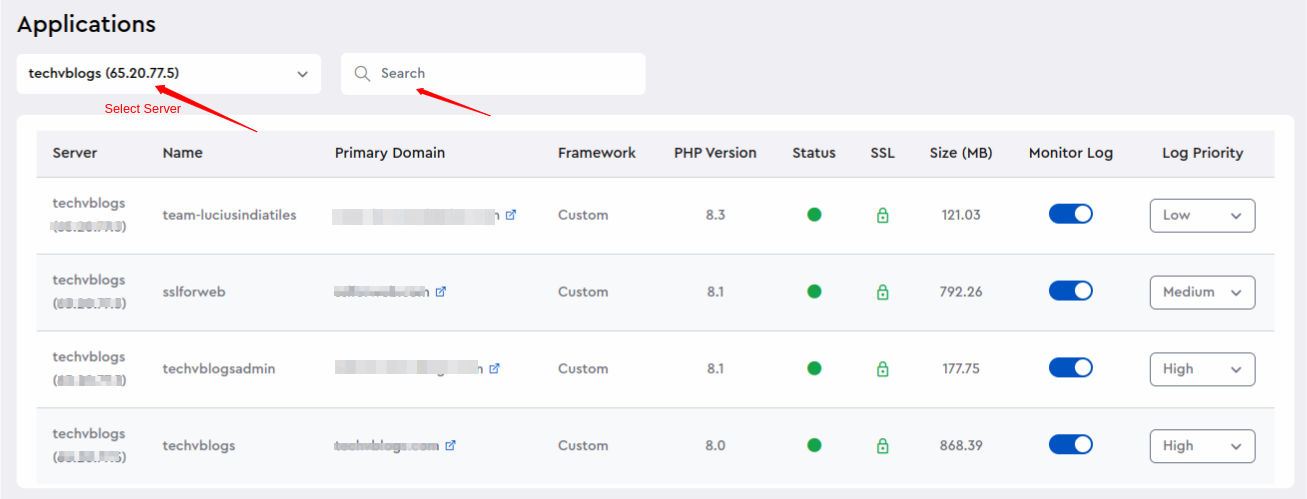Click green status dot for techvblogsadmin

814,368
